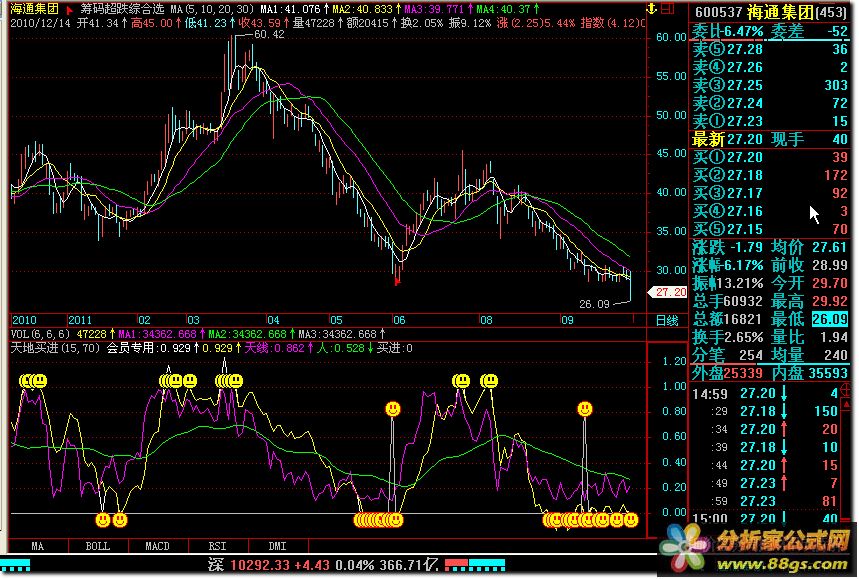Click the 卖④ 27.26 ask row
This screenshot has height=579, width=859.
(770, 67)
